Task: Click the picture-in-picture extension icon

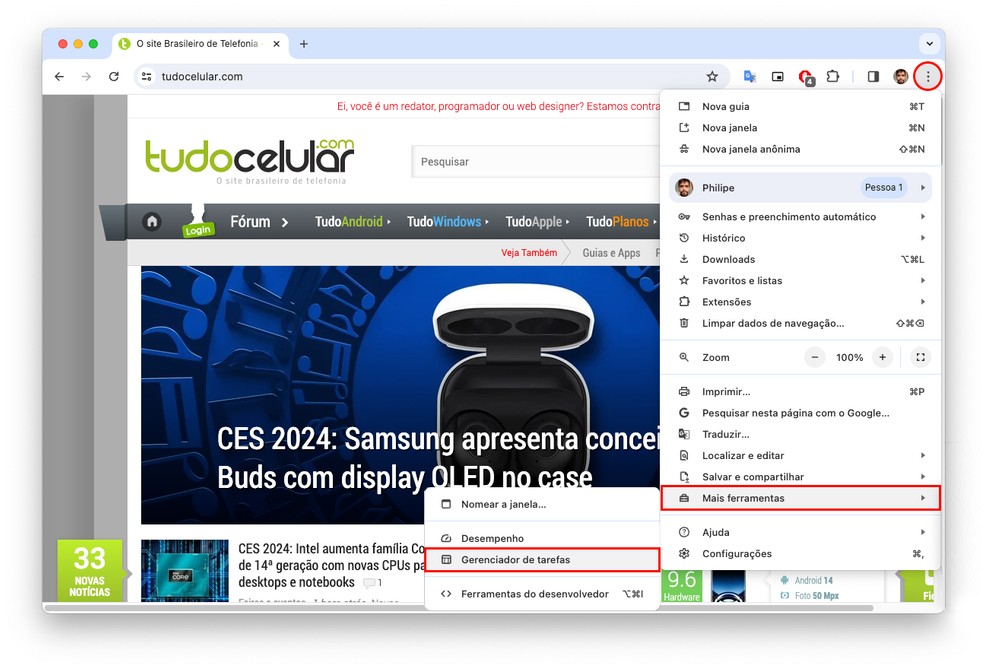Action: (x=777, y=76)
